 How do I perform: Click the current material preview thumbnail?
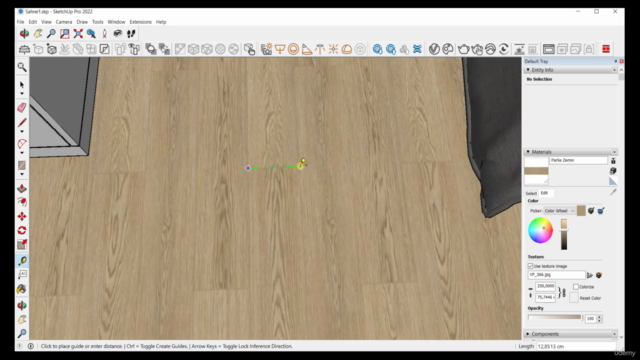[536, 171]
